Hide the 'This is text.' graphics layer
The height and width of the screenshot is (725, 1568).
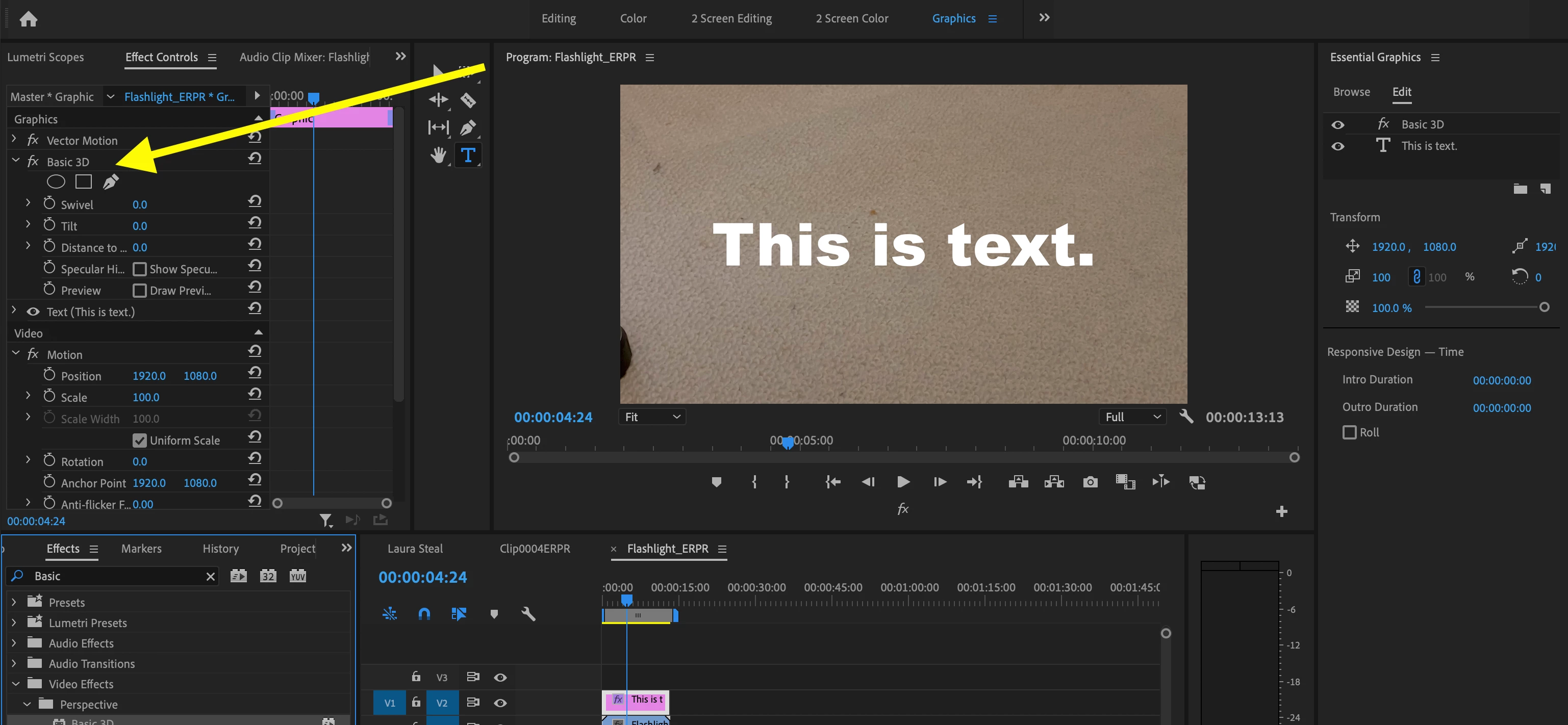coord(1337,146)
